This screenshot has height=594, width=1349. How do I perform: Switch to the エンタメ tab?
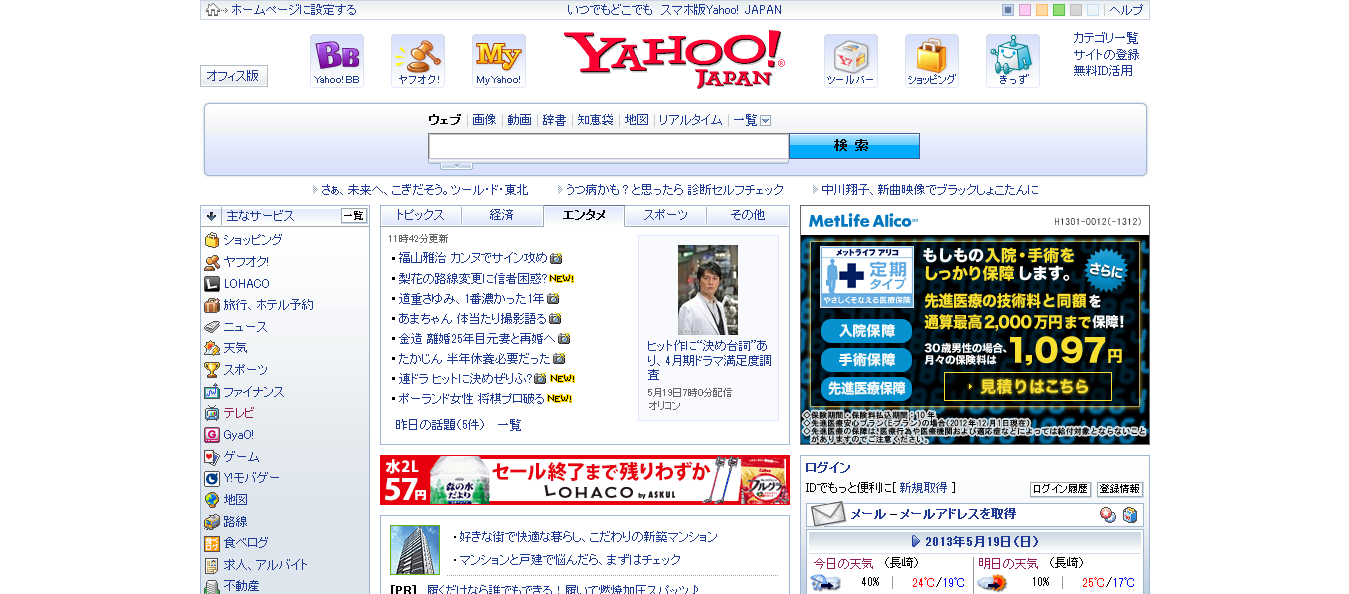click(x=584, y=215)
